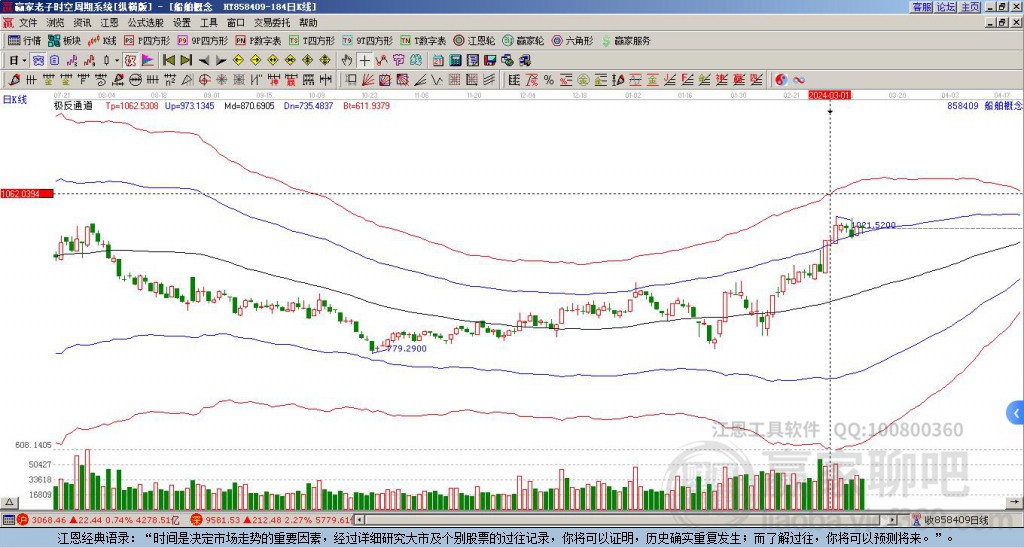
Task: Select the Gann fan lines tool
Action: point(368,80)
